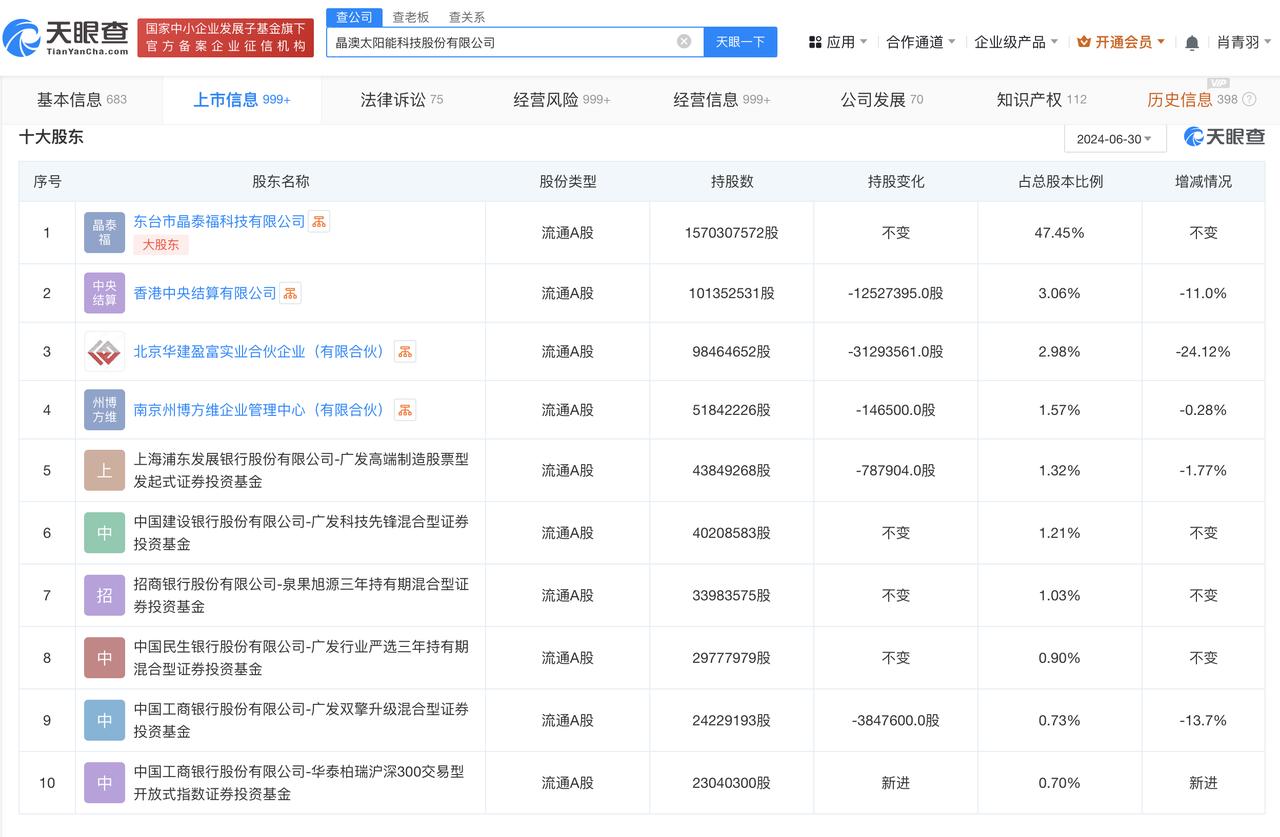This screenshot has height=837, width=1280.
Task: Click the -13.7% change cell
Action: (x=1204, y=720)
